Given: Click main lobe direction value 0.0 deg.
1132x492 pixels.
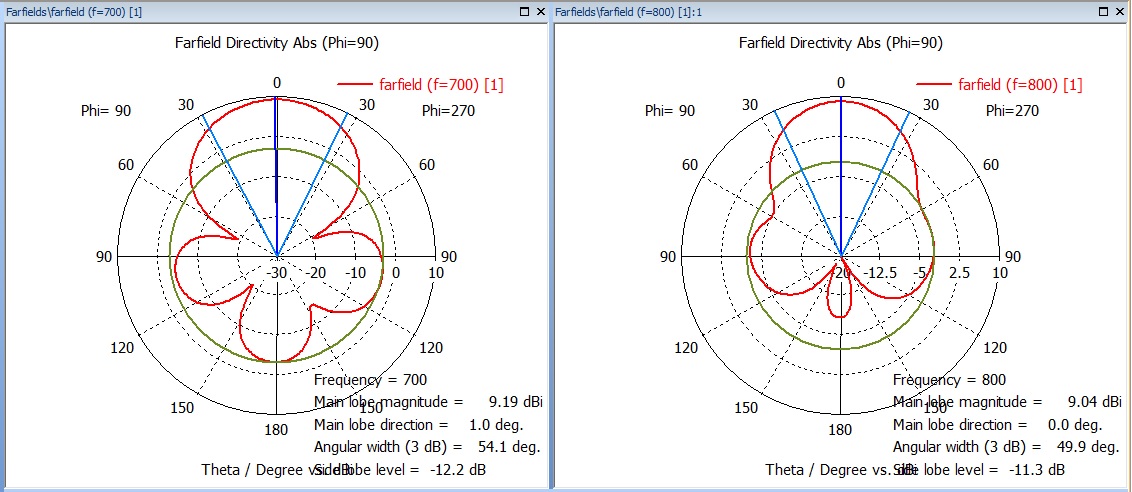Looking at the screenshot, I should (x=1076, y=424).
